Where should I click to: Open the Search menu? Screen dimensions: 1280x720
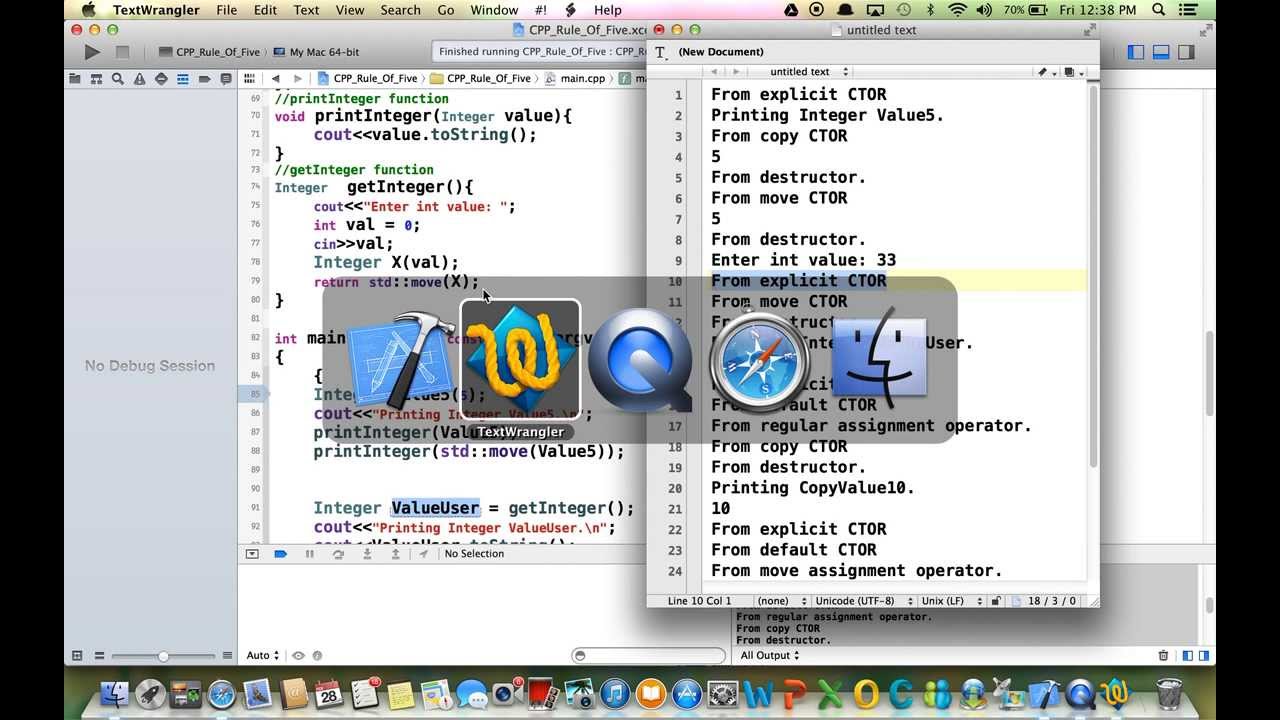click(x=400, y=10)
